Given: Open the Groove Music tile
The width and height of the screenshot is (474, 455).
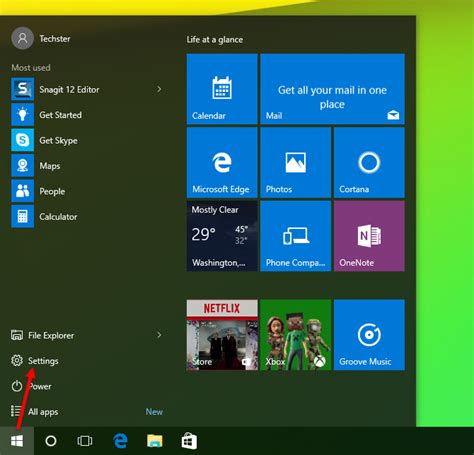Looking at the screenshot, I should pyautogui.click(x=369, y=335).
